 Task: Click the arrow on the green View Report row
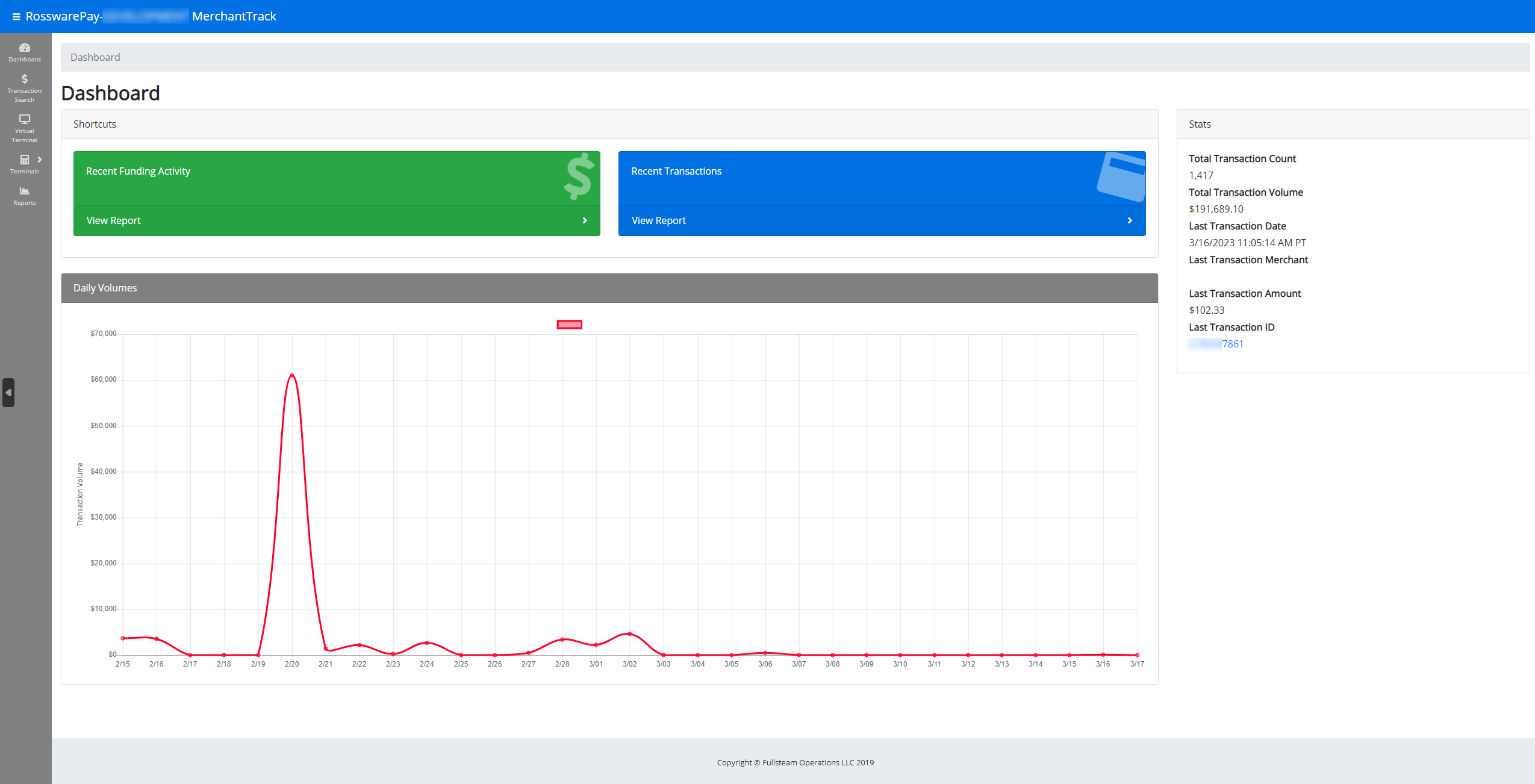pos(584,220)
